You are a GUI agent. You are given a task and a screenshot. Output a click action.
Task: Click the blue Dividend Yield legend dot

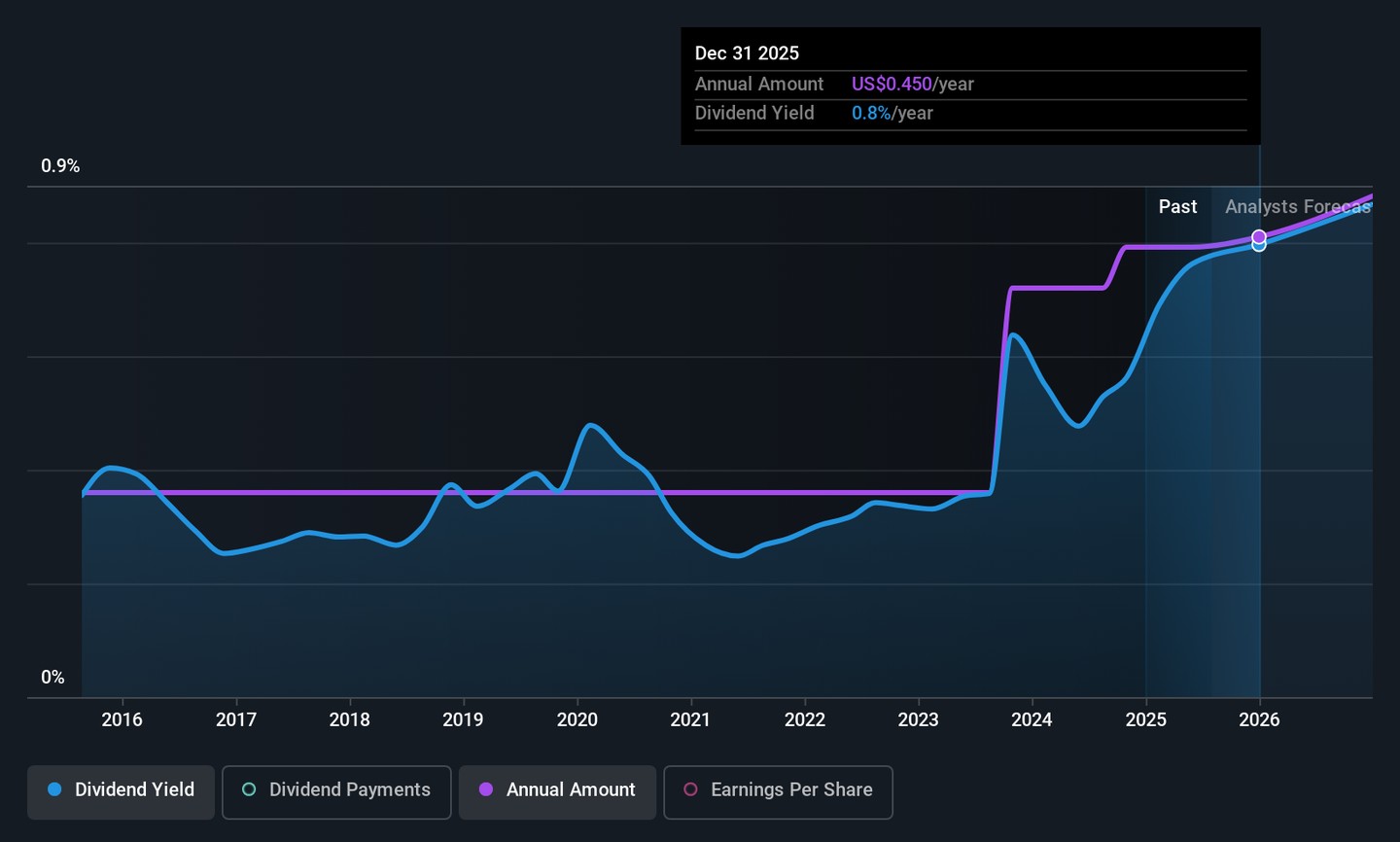[x=55, y=789]
